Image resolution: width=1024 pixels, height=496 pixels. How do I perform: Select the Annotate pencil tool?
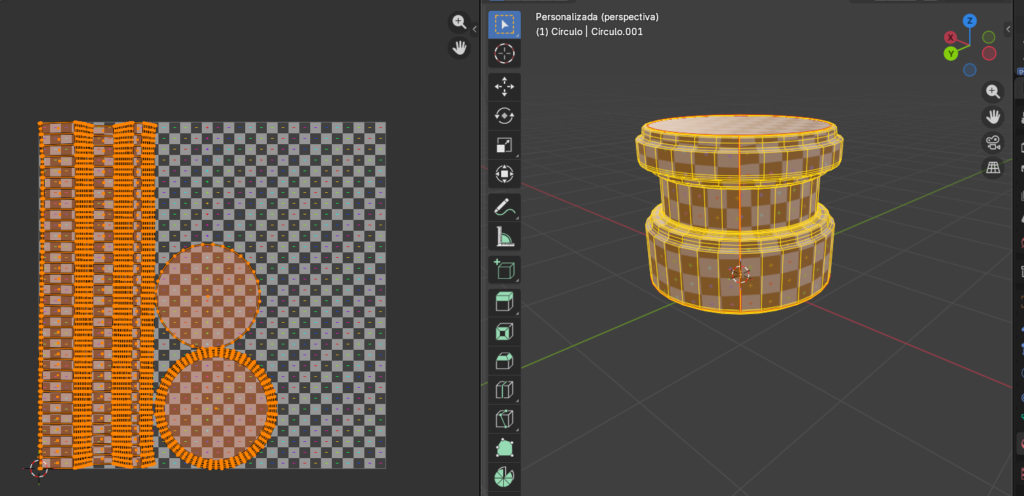click(504, 208)
